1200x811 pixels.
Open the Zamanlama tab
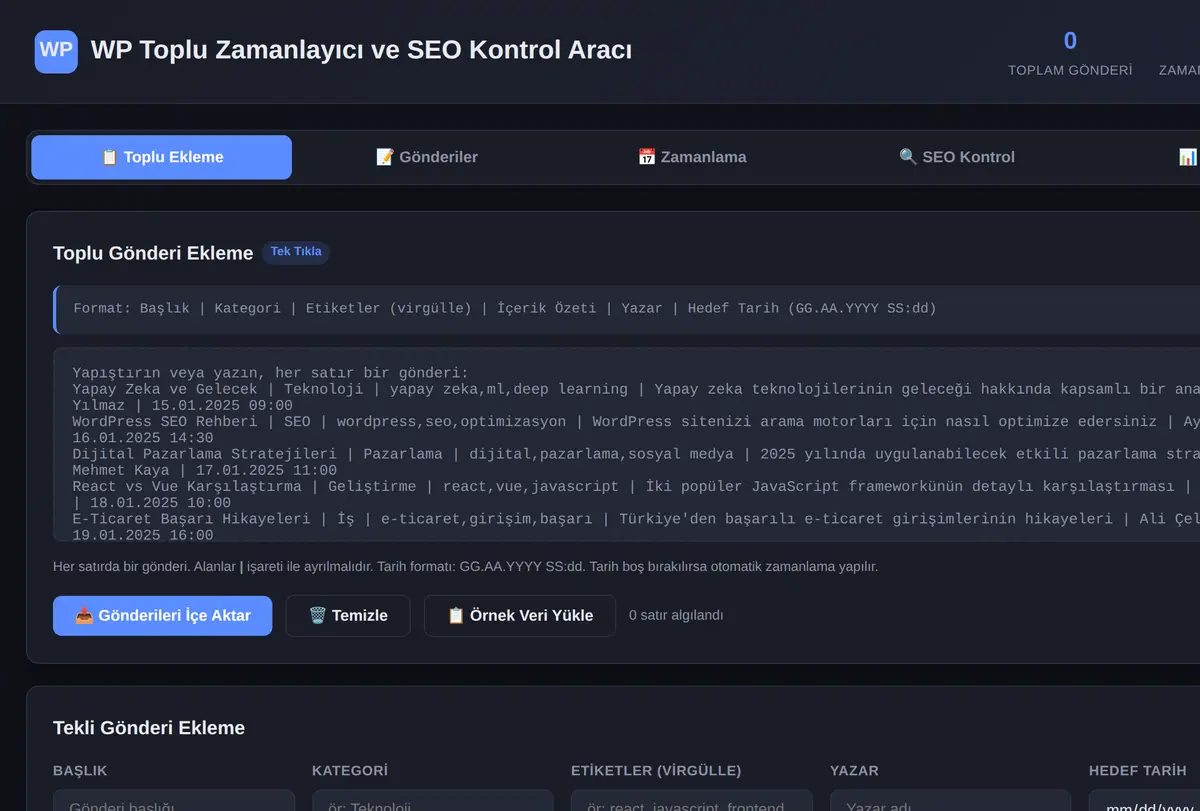(x=692, y=157)
